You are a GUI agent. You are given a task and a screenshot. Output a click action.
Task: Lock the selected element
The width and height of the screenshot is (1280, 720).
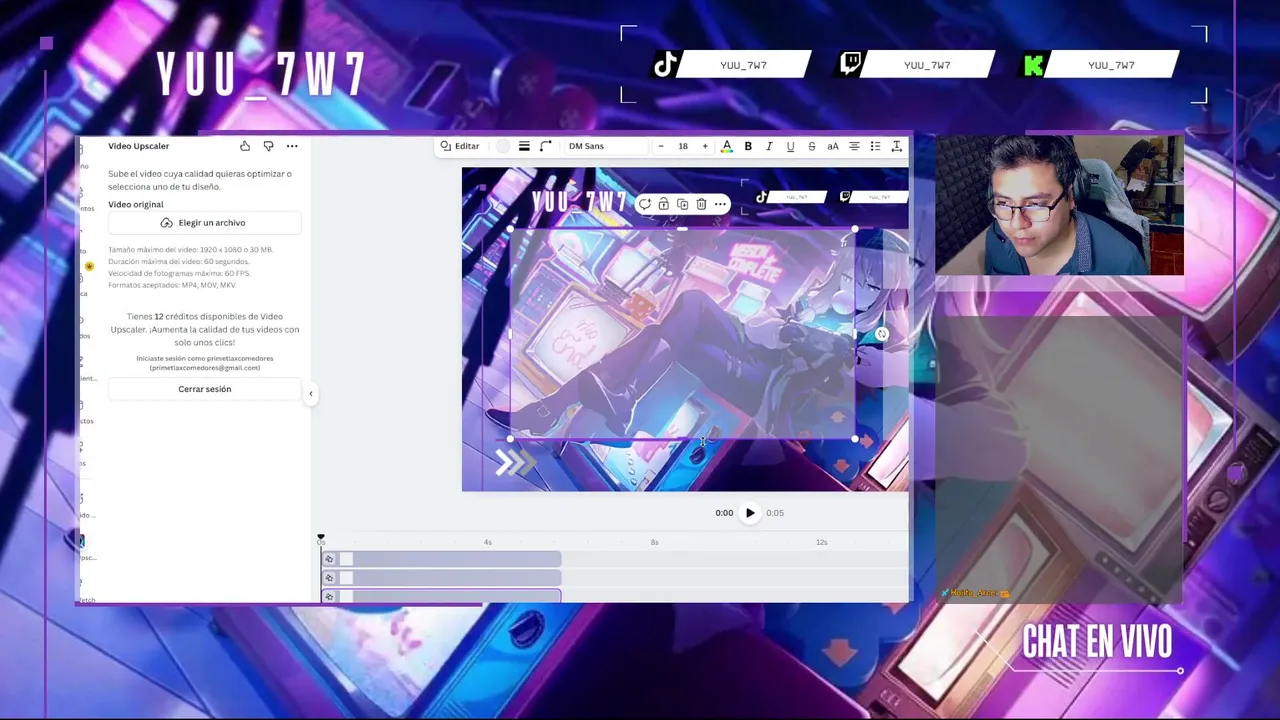click(x=663, y=204)
